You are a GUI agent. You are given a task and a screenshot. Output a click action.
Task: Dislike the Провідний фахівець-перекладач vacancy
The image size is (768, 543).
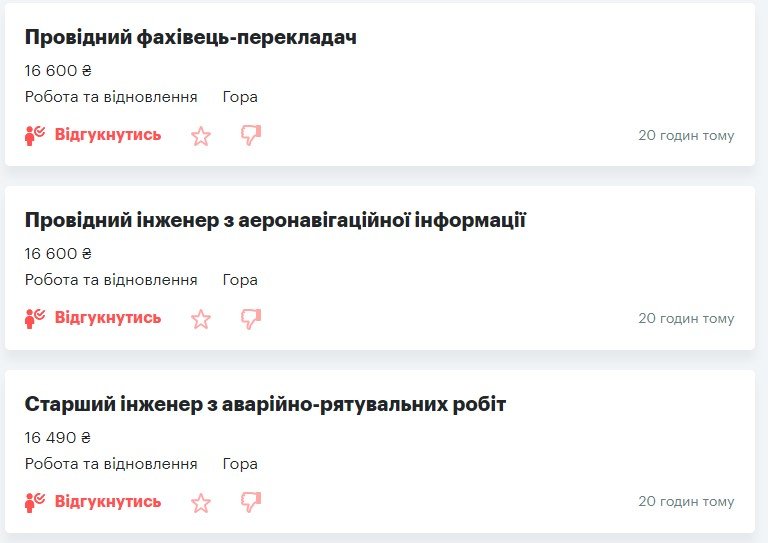[x=251, y=135]
